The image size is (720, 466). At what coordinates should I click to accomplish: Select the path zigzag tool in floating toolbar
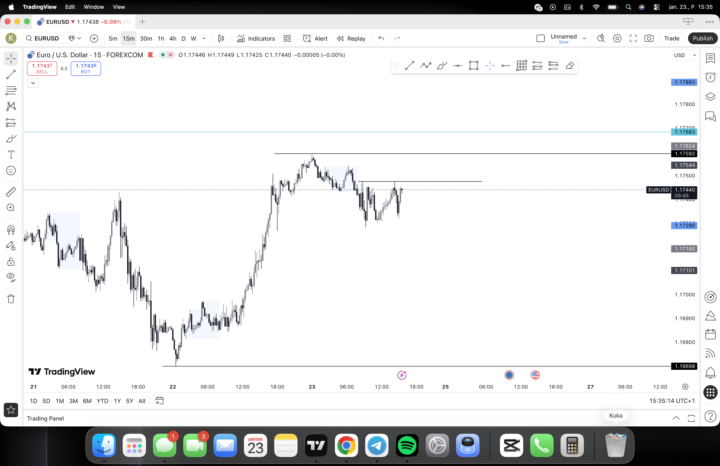click(x=426, y=66)
